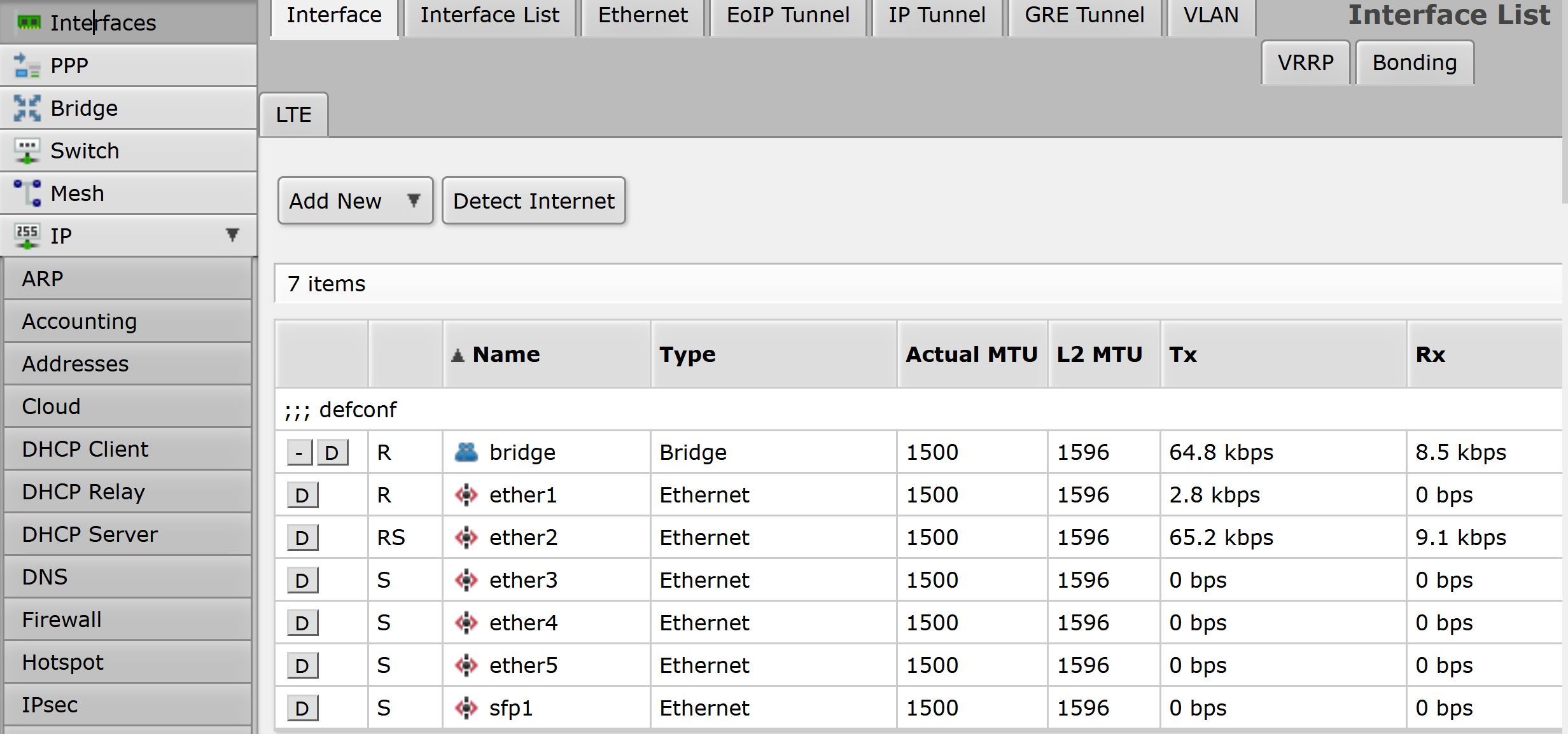Click the Detect Internet button

[x=533, y=200]
